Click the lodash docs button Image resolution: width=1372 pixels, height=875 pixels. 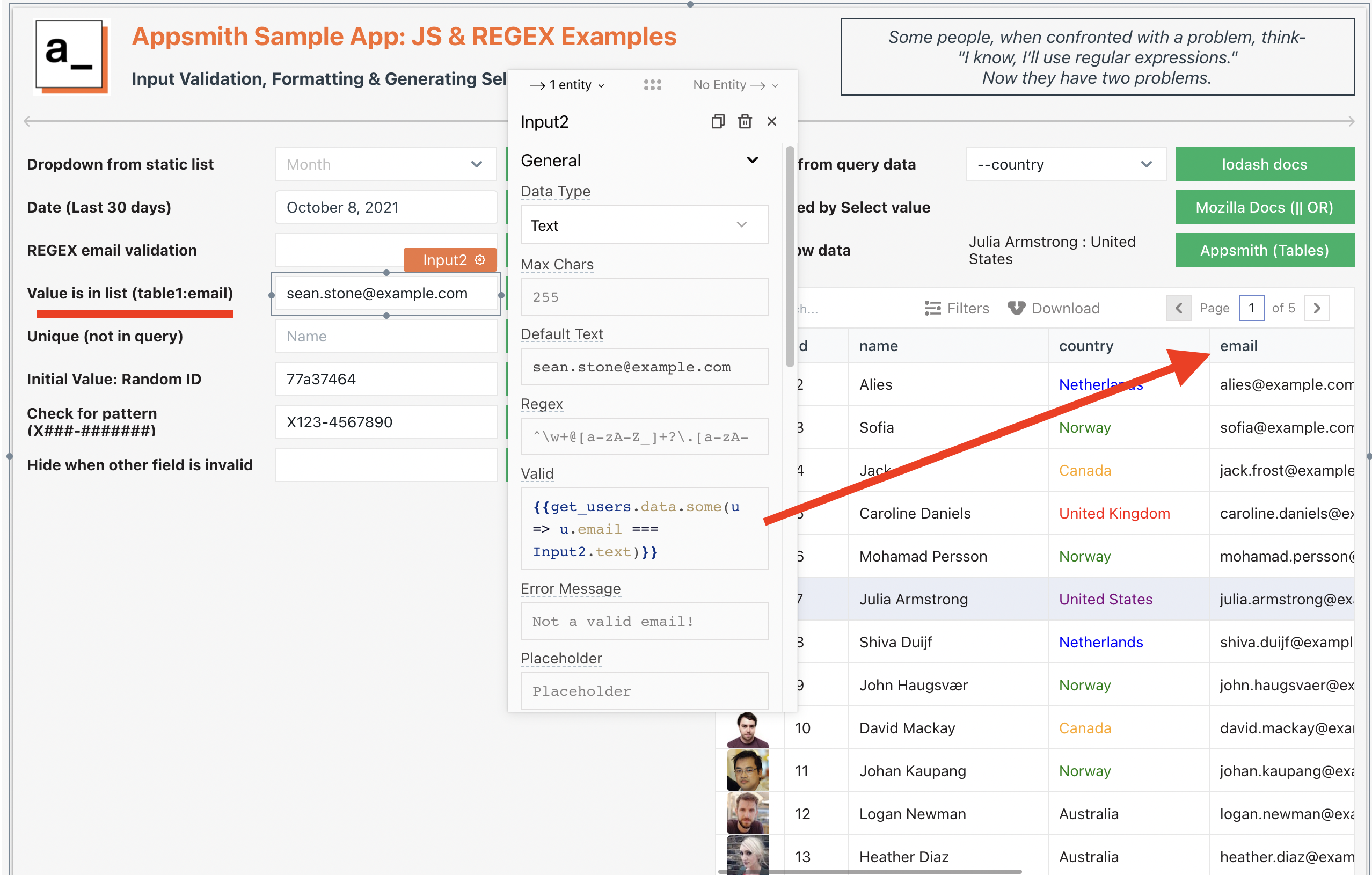[x=1264, y=165]
